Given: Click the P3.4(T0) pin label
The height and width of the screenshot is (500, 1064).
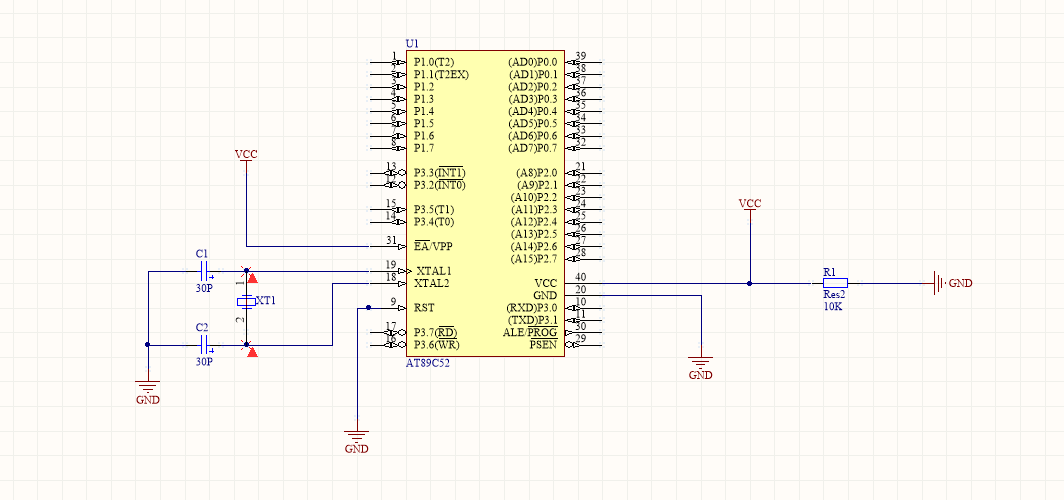Looking at the screenshot, I should click(434, 222).
